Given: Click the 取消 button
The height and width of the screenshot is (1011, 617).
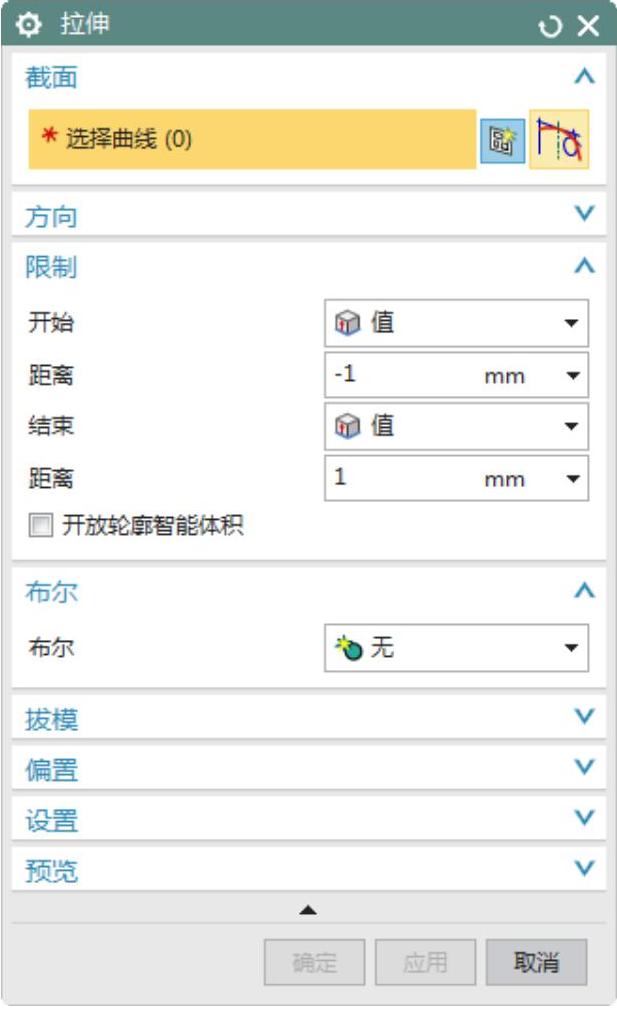Looking at the screenshot, I should tap(536, 963).
